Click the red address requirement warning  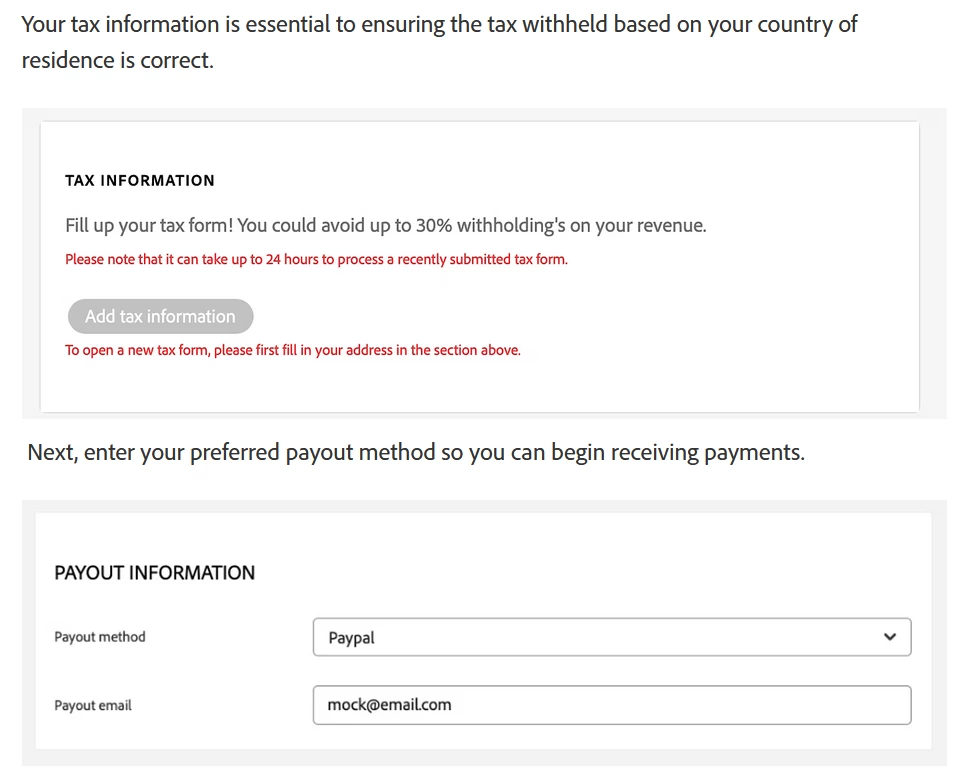(x=293, y=350)
